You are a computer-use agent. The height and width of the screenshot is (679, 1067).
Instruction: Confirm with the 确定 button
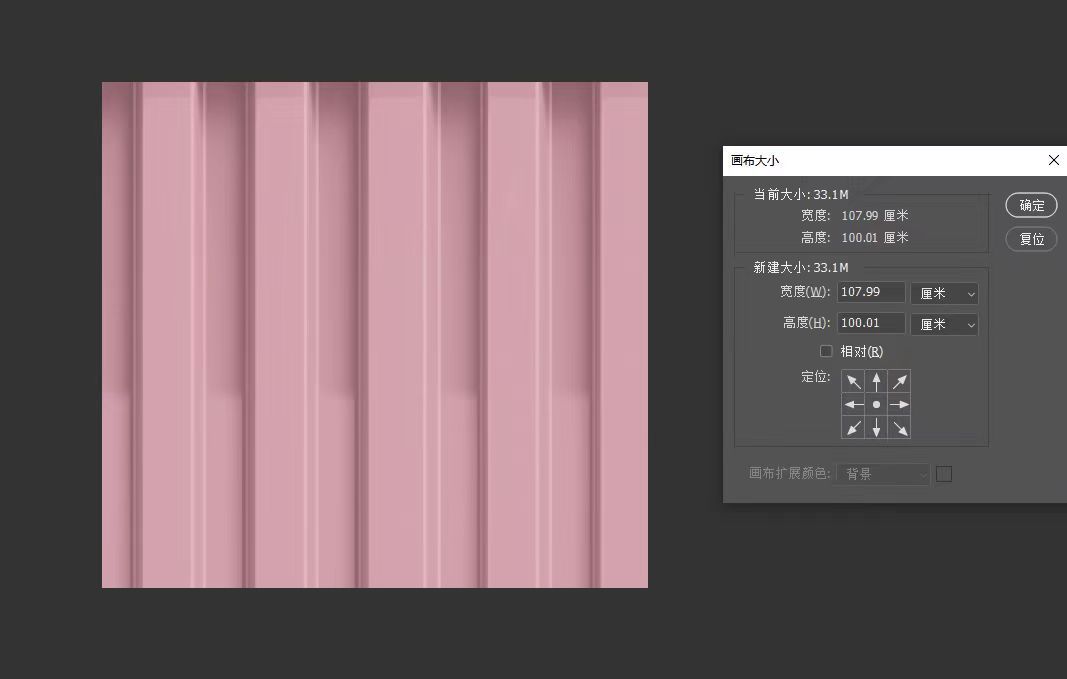click(x=1031, y=205)
